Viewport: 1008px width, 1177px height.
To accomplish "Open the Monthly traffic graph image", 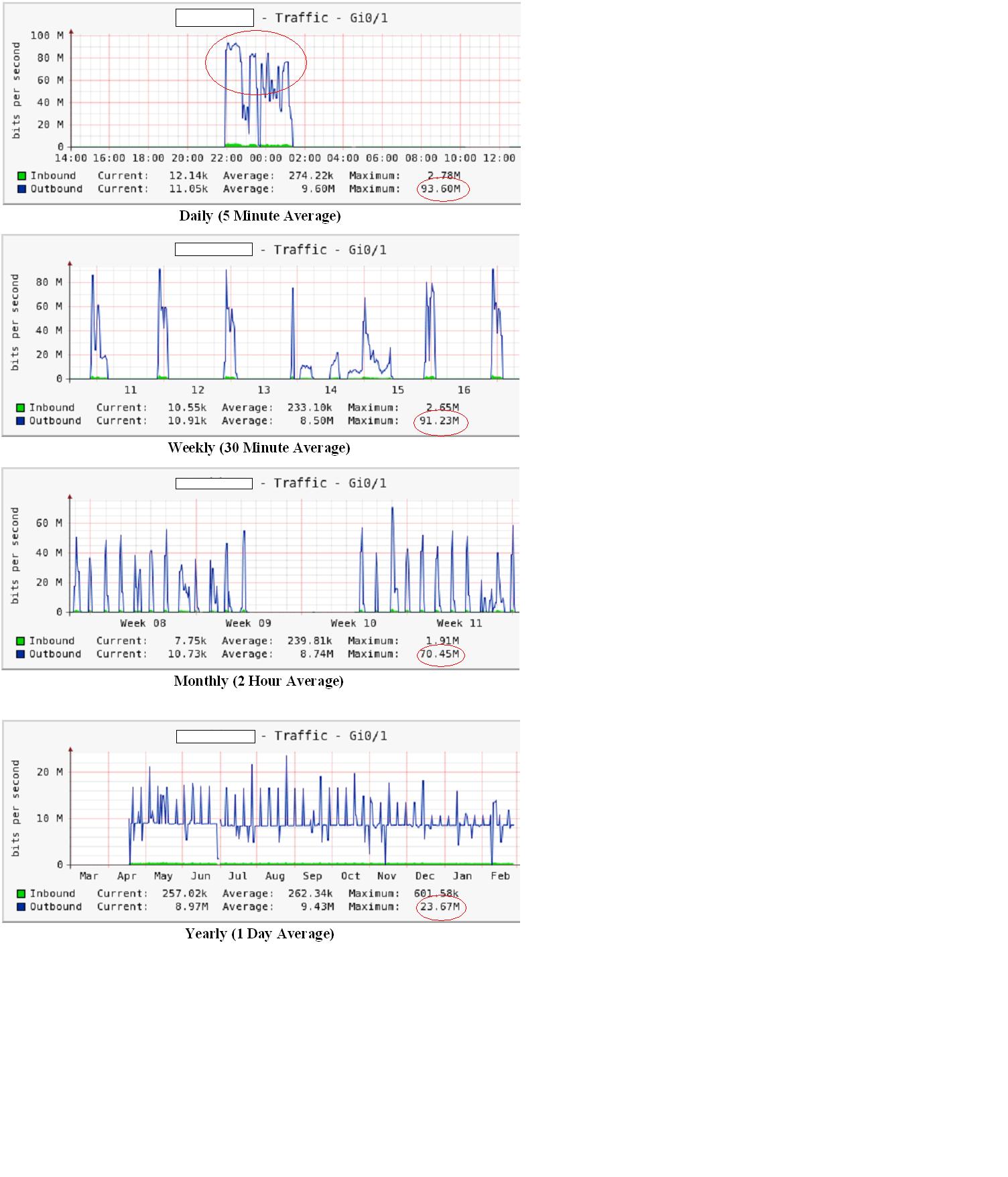I will 261,568.
